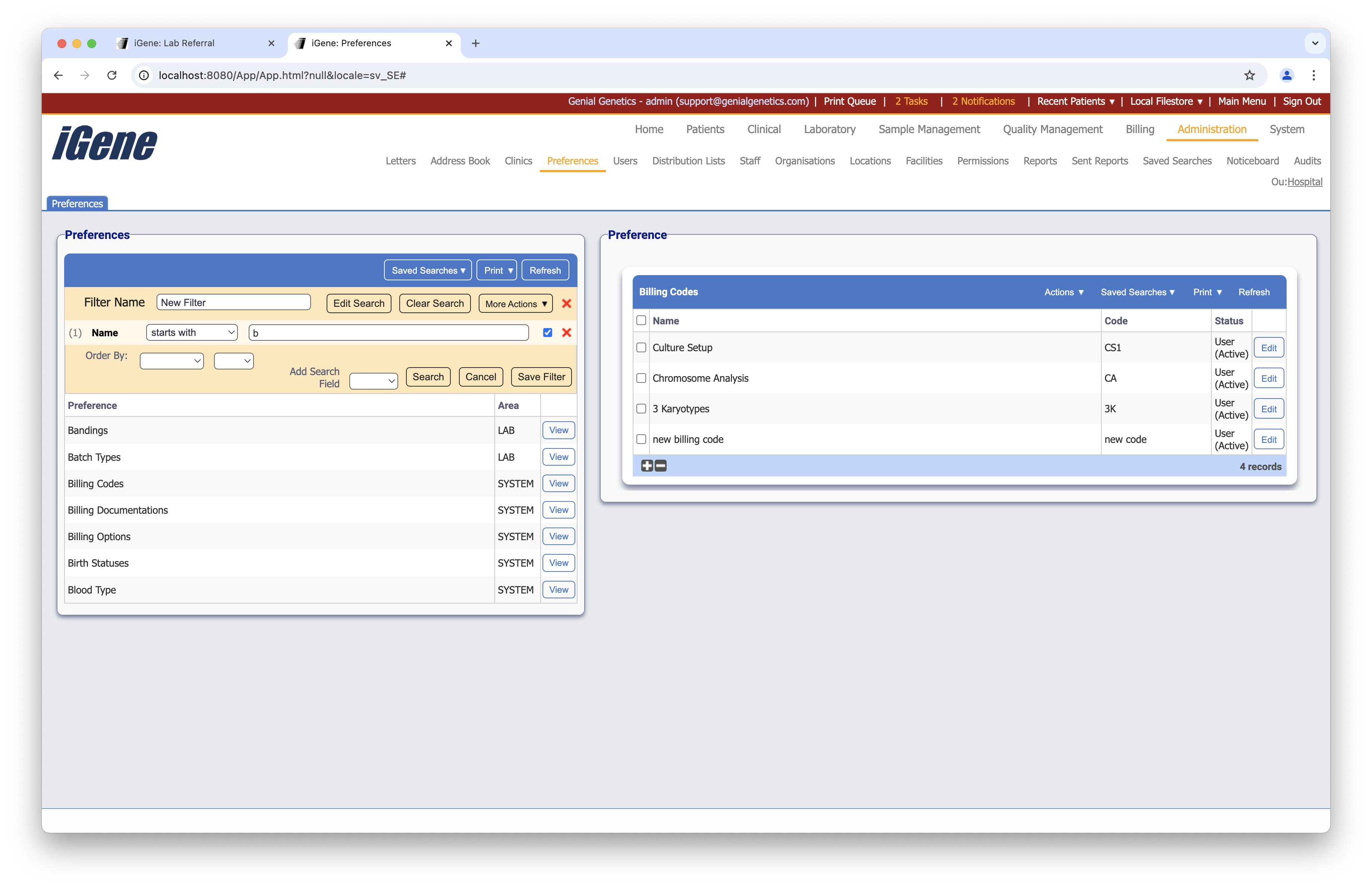Image resolution: width=1372 pixels, height=888 pixels.
Task: Open the Billing Codes Actions menu
Action: pyautogui.click(x=1063, y=292)
